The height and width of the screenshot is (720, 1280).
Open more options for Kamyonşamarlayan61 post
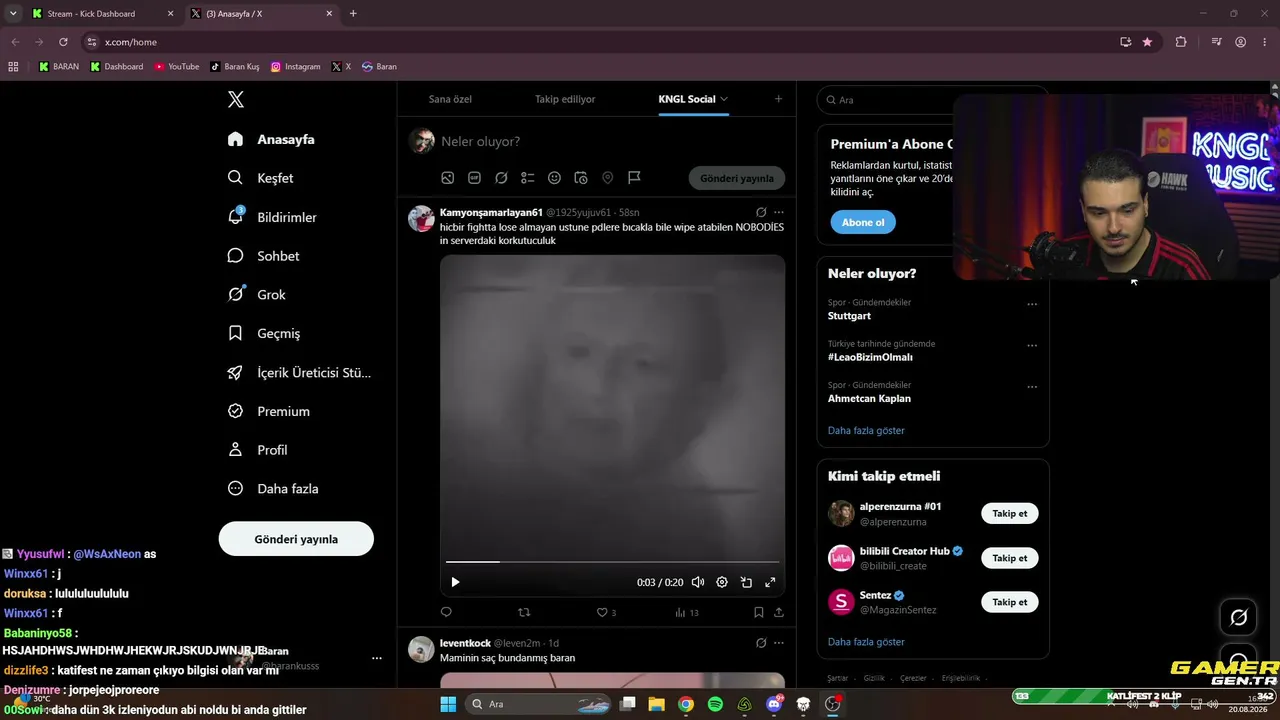pos(779,212)
